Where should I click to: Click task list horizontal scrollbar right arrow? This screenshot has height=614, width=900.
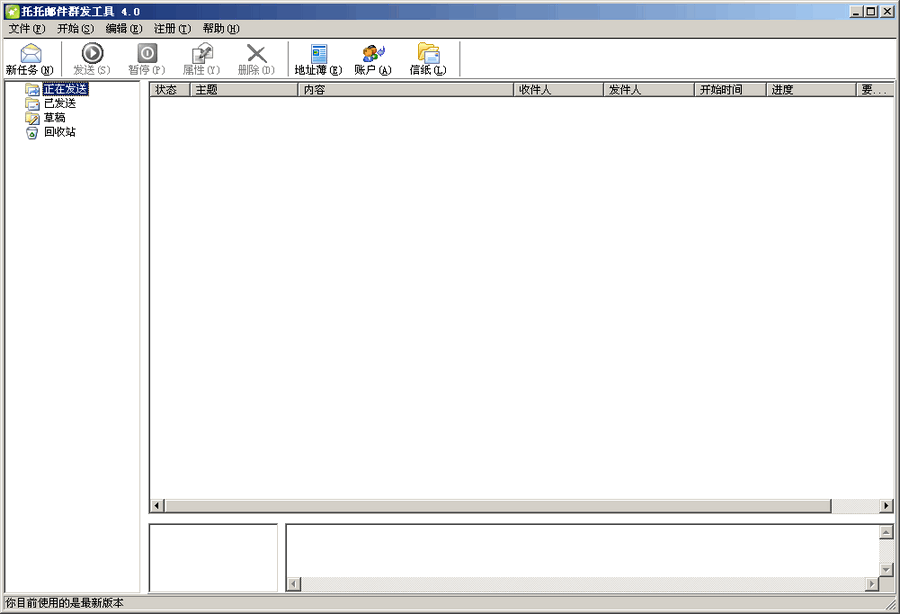tap(886, 506)
